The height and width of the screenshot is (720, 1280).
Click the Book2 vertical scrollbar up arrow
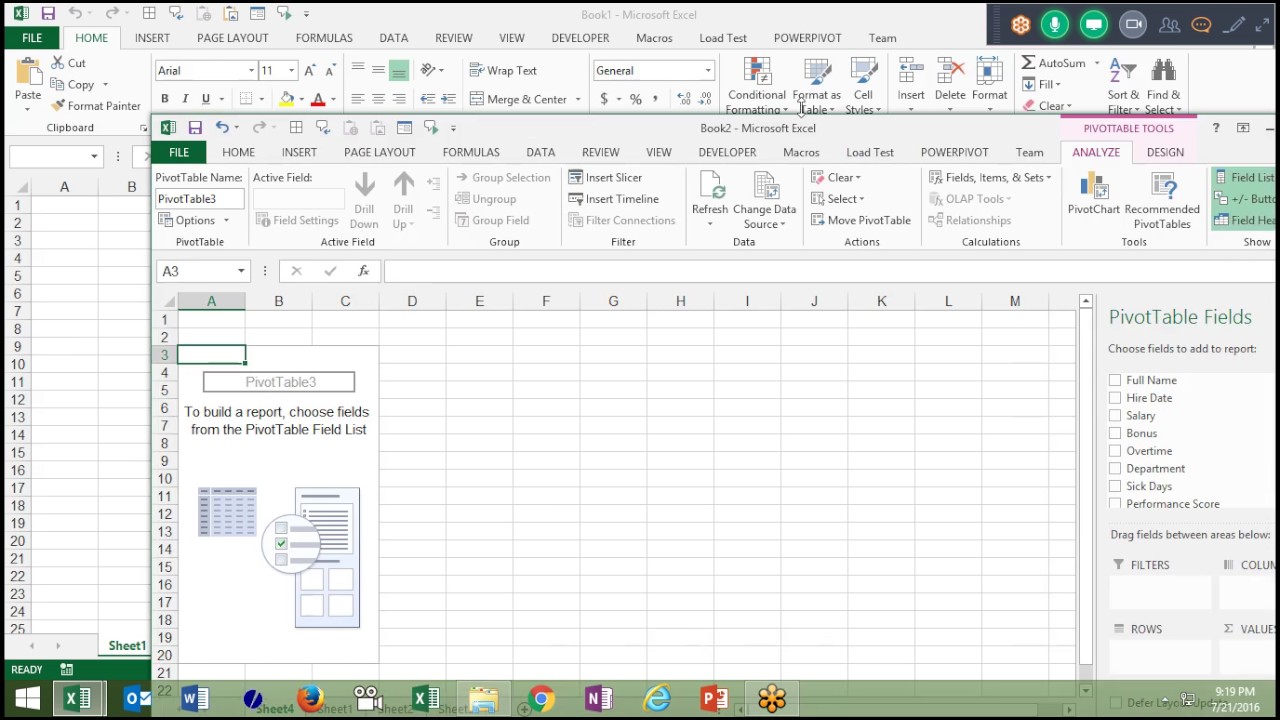coord(1086,301)
